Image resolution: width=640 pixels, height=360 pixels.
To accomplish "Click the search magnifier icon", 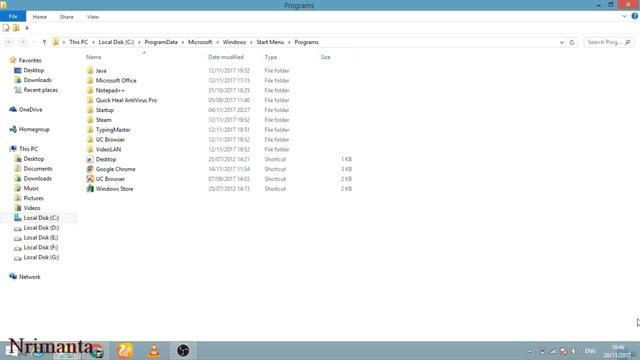I will coord(628,42).
